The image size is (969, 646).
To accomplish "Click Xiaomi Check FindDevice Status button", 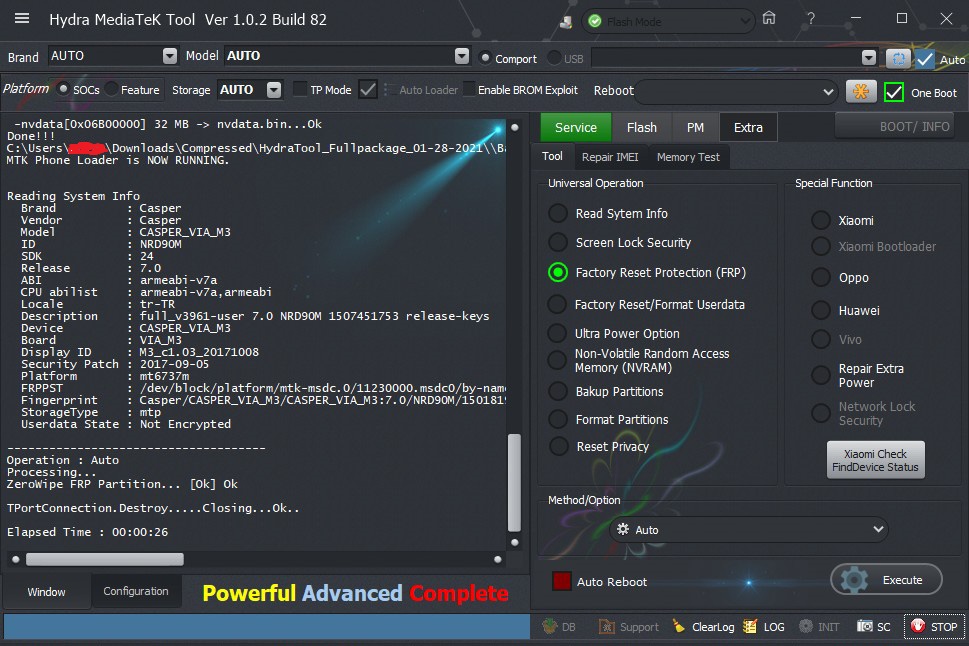I will tap(875, 460).
